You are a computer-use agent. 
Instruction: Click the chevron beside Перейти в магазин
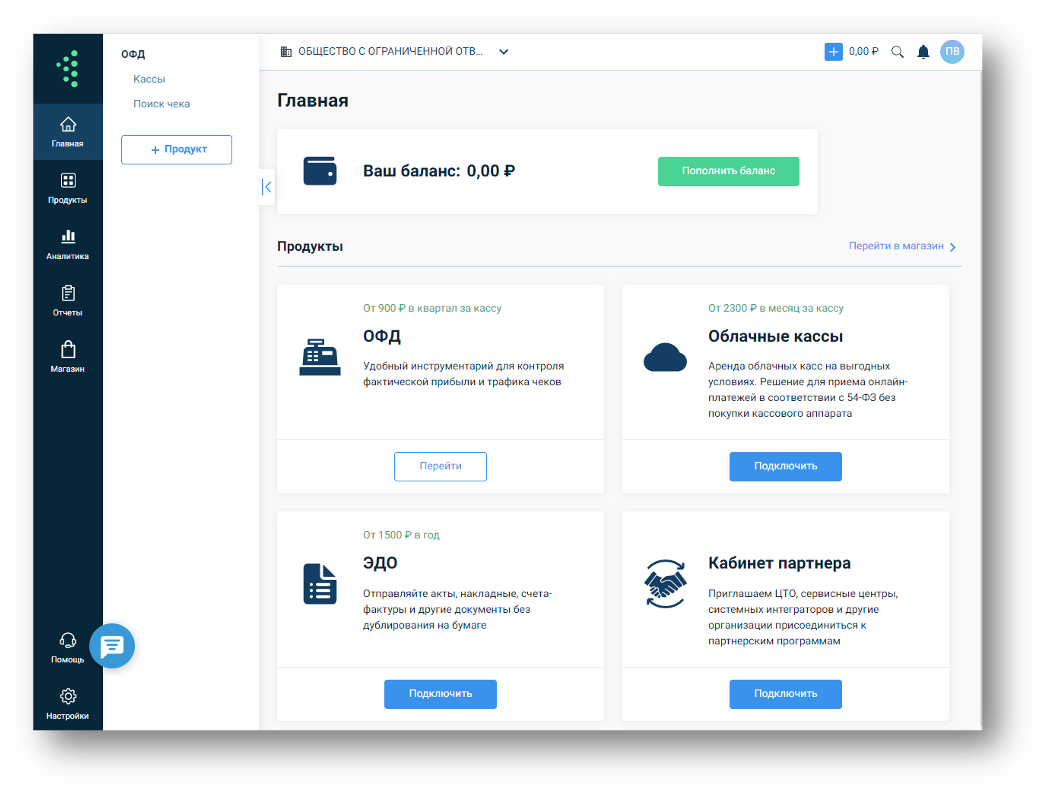point(953,247)
